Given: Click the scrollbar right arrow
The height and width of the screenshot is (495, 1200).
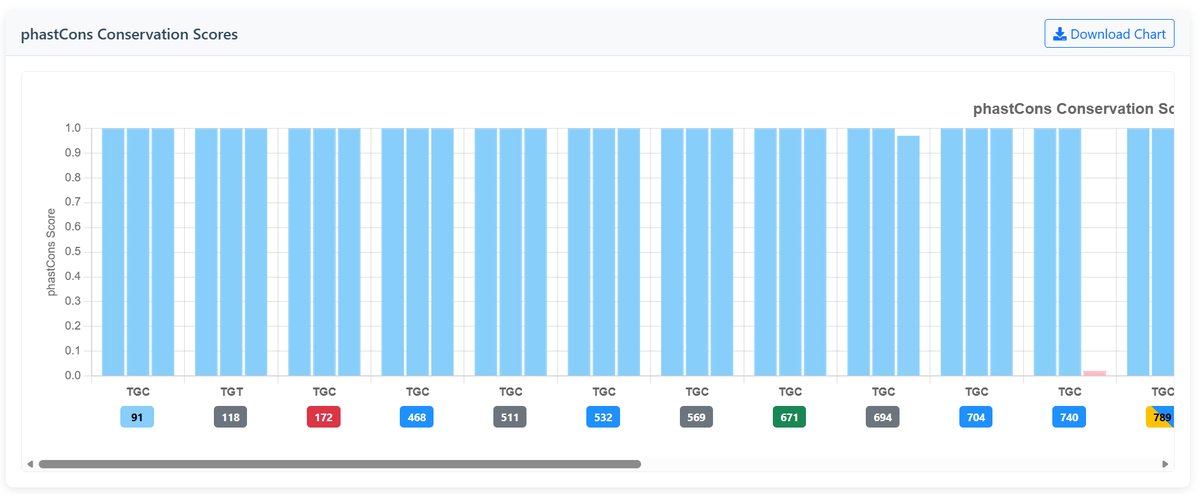Looking at the screenshot, I should [x=1165, y=464].
